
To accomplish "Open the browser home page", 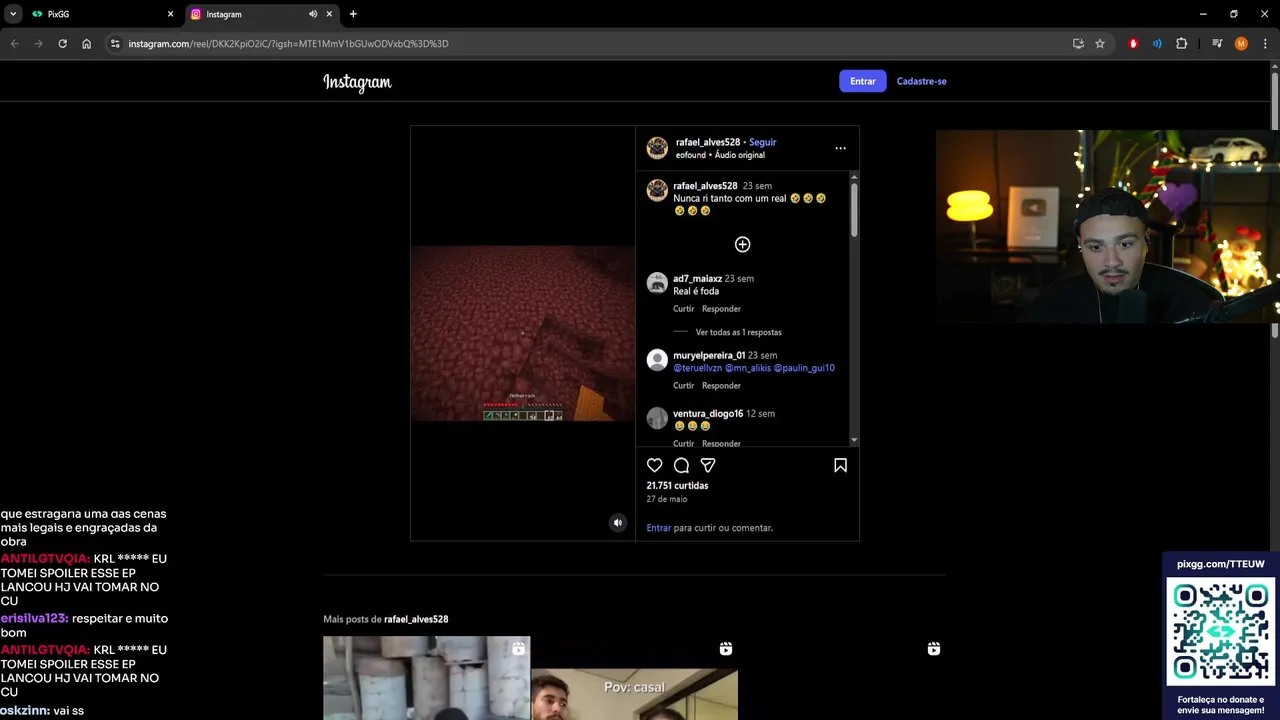I will click(x=86, y=43).
